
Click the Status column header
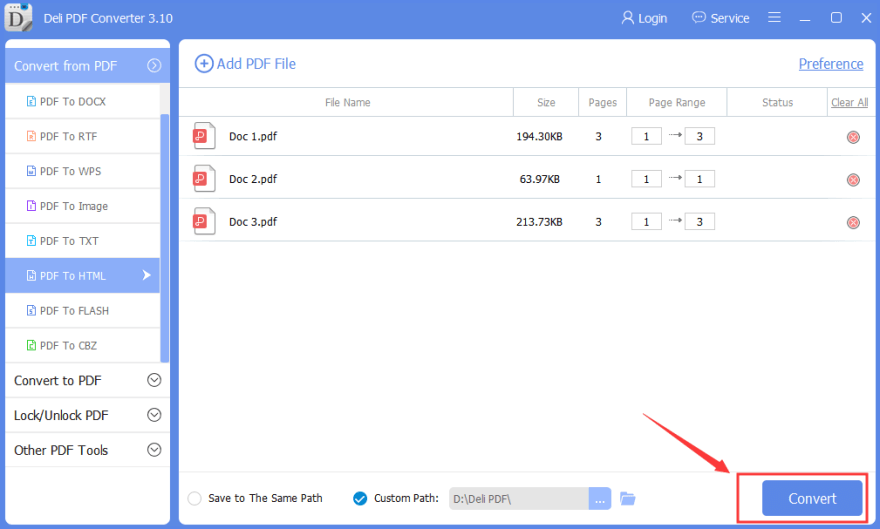click(x=777, y=102)
